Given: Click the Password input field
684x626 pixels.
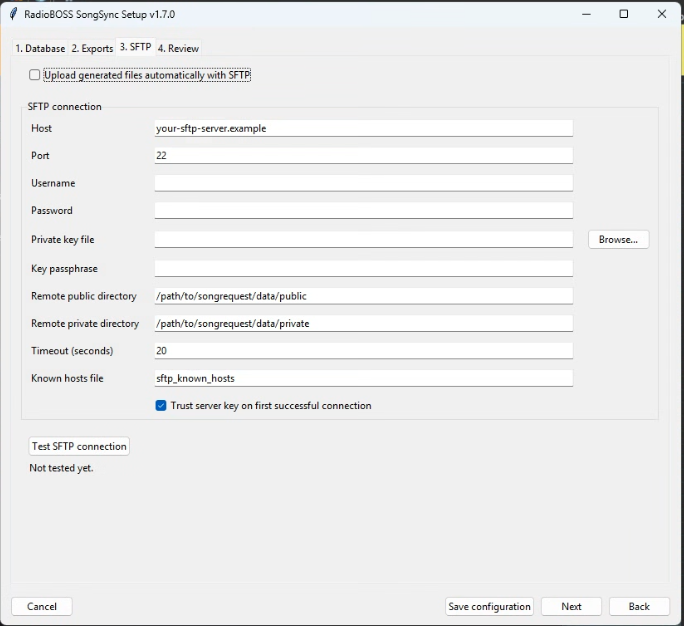Looking at the screenshot, I should pos(364,210).
